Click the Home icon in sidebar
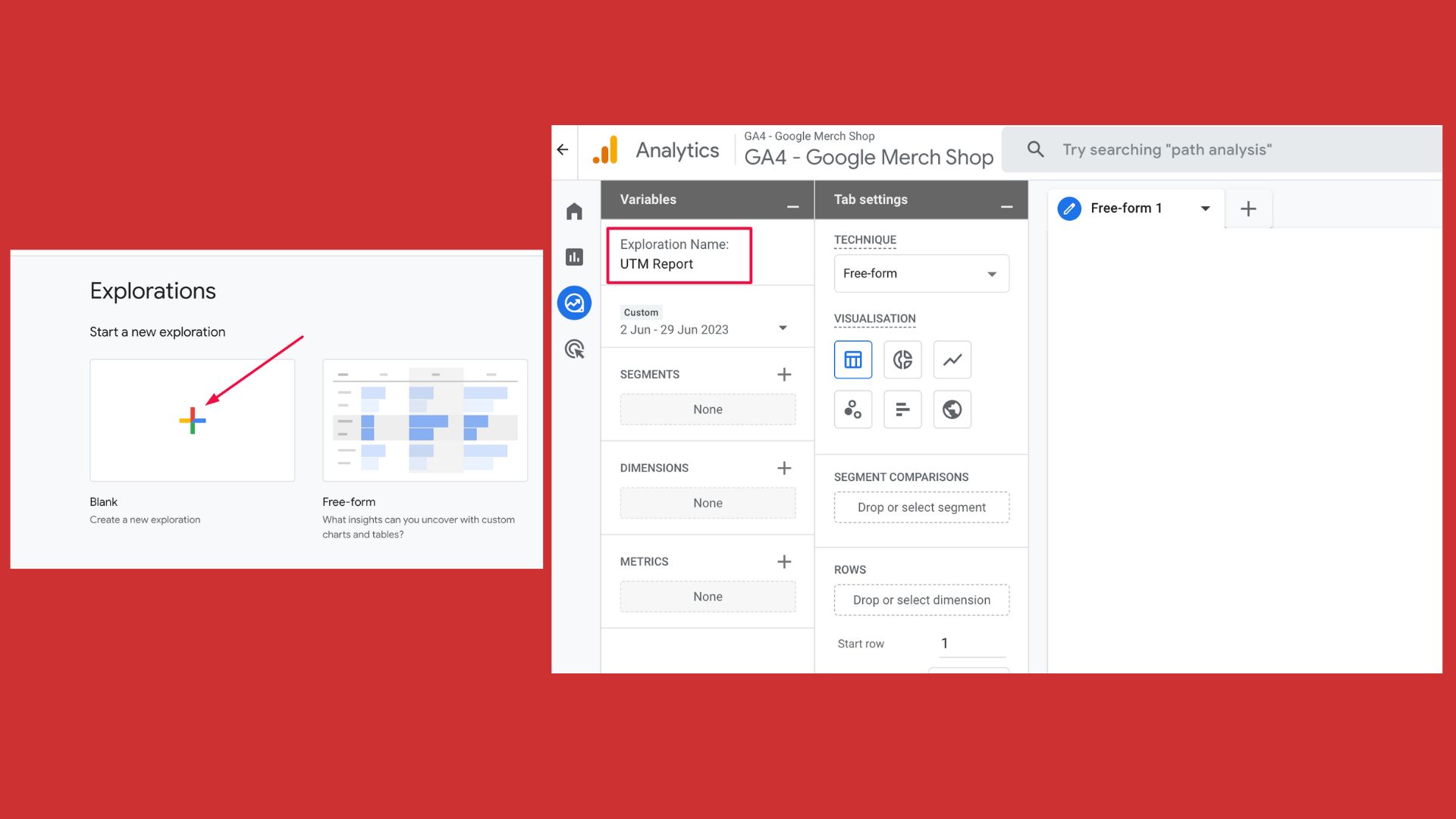 click(574, 211)
